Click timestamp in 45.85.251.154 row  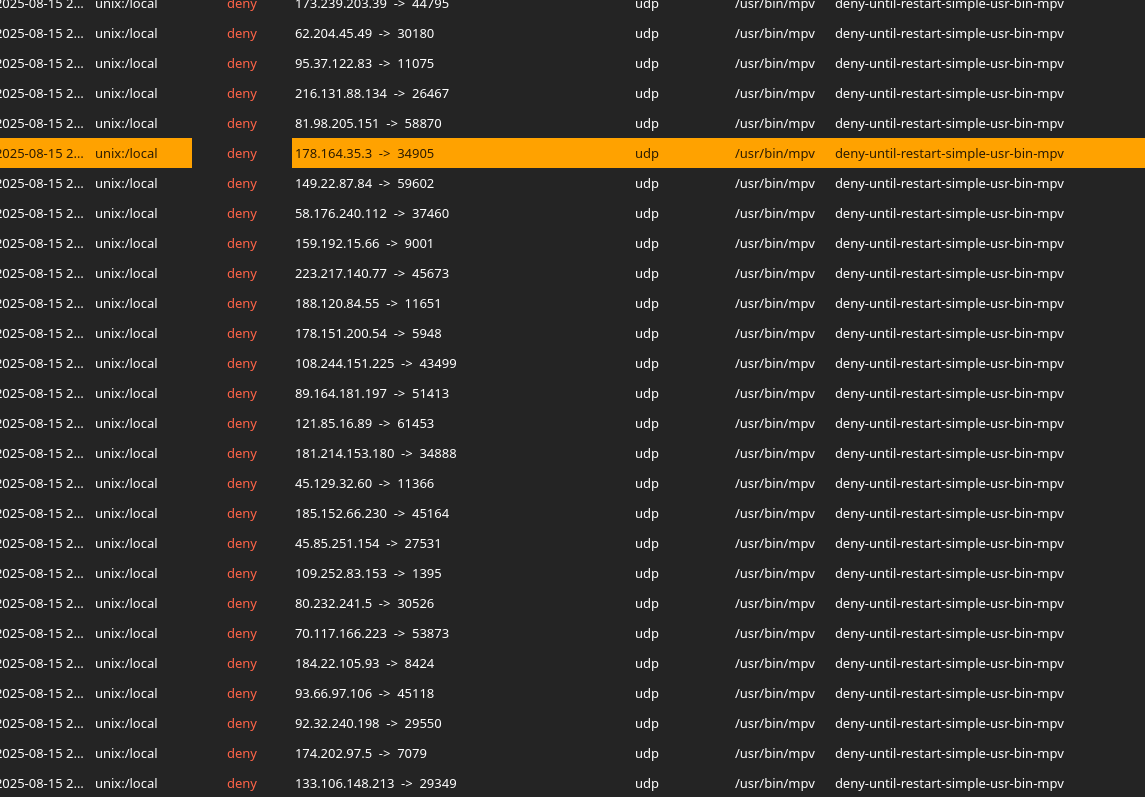click(42, 543)
